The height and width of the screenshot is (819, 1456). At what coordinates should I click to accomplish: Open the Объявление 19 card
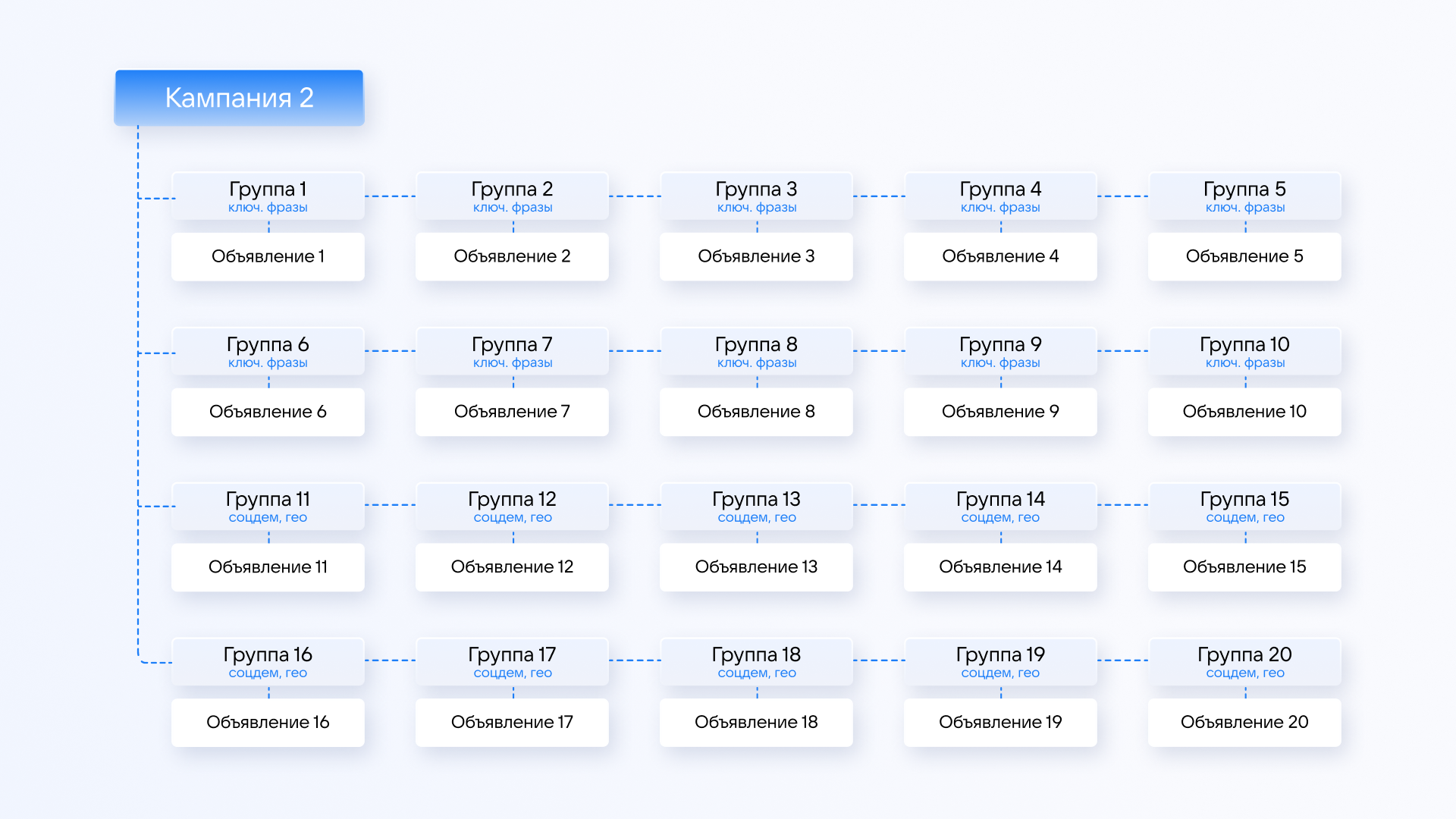(x=1000, y=723)
